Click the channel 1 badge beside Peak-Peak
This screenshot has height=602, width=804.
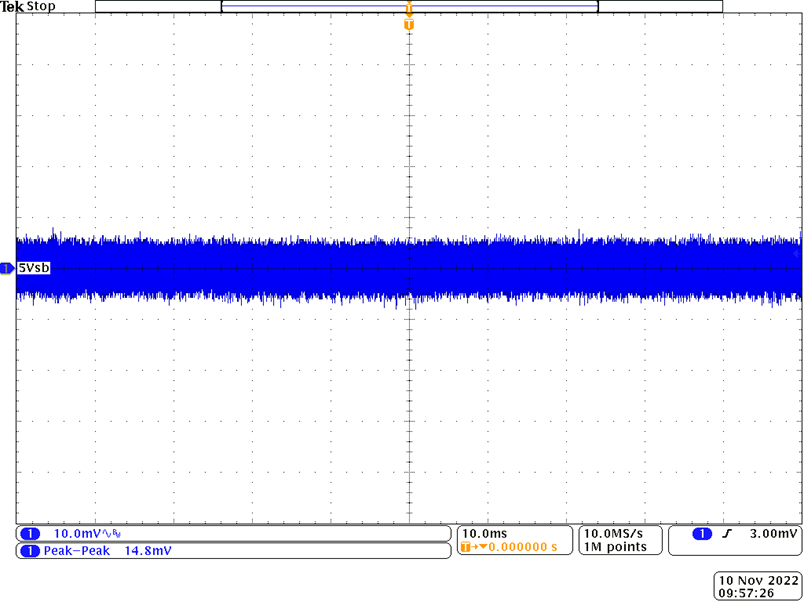click(x=29, y=551)
